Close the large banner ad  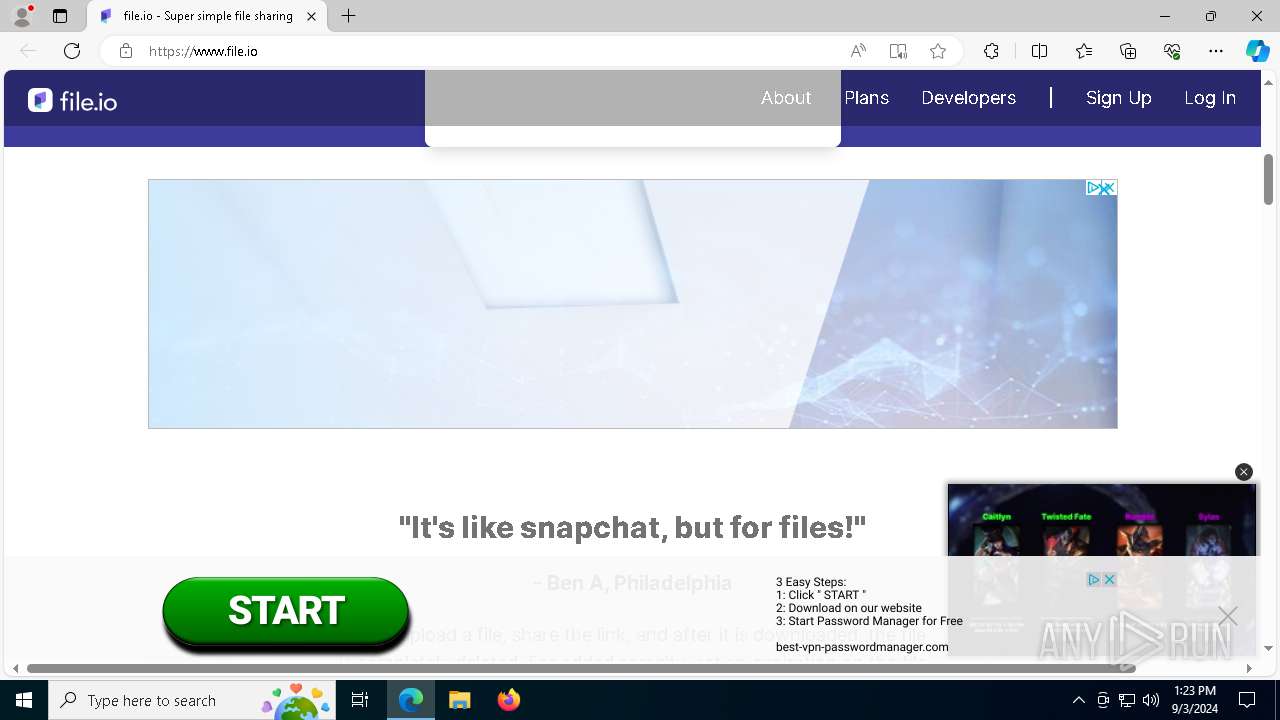click(1109, 188)
